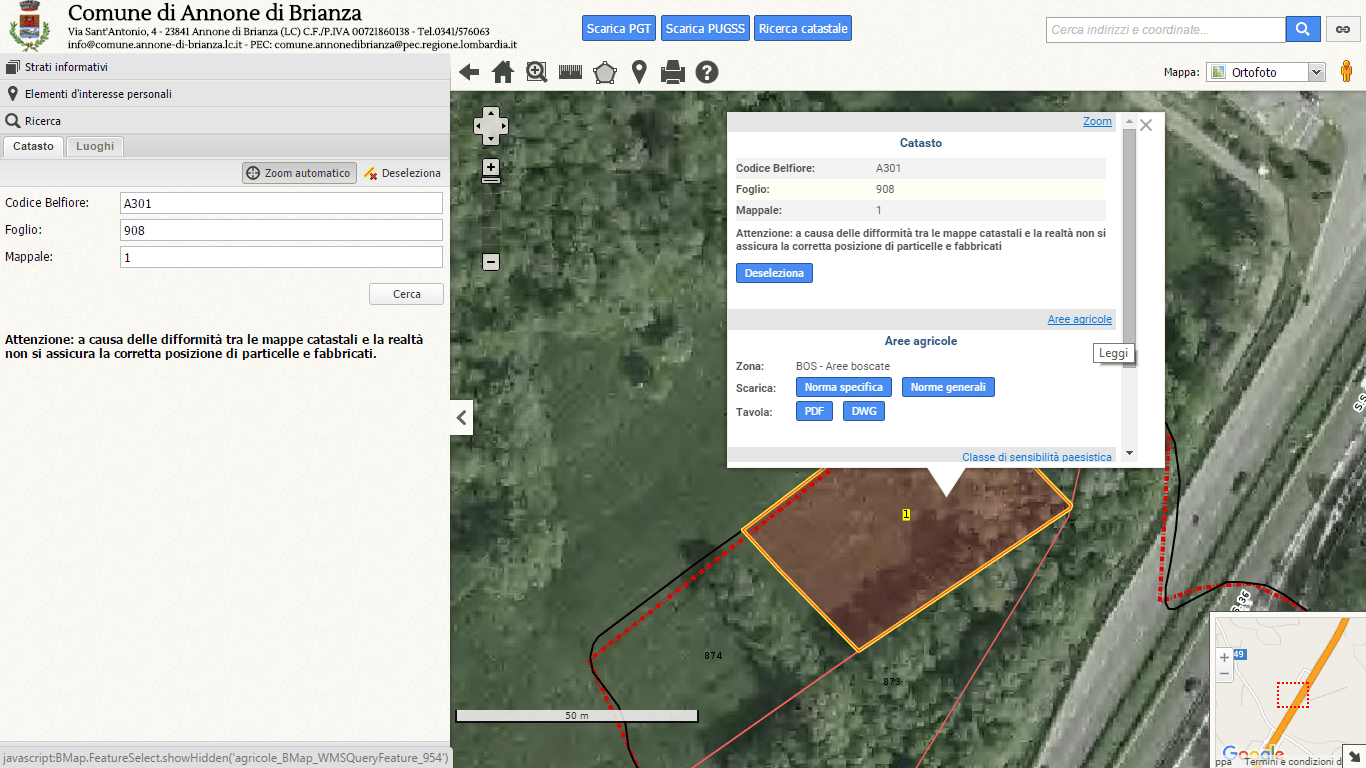Choose the polygon area tool
This screenshot has height=768, width=1366.
[x=605, y=72]
